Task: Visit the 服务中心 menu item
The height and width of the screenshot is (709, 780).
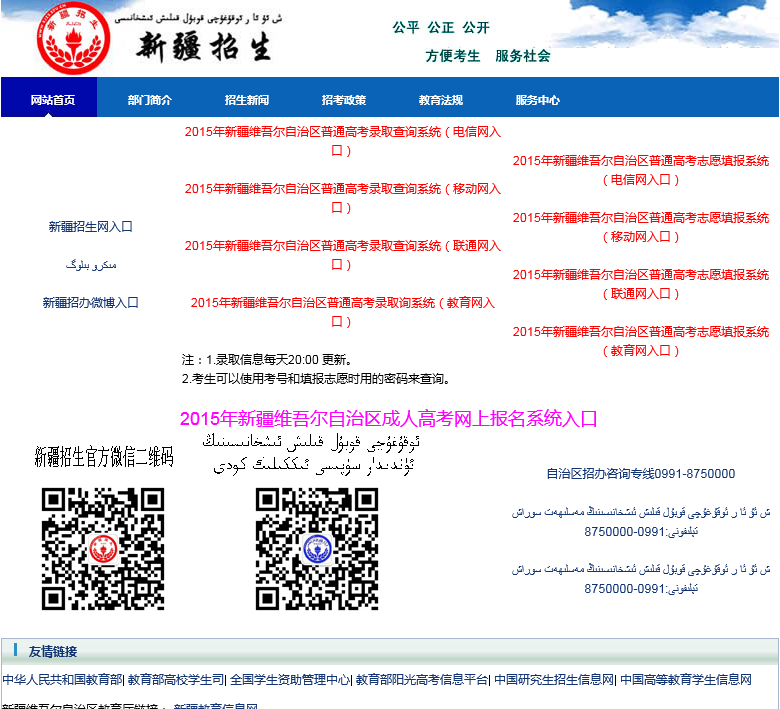Action: 537,100
